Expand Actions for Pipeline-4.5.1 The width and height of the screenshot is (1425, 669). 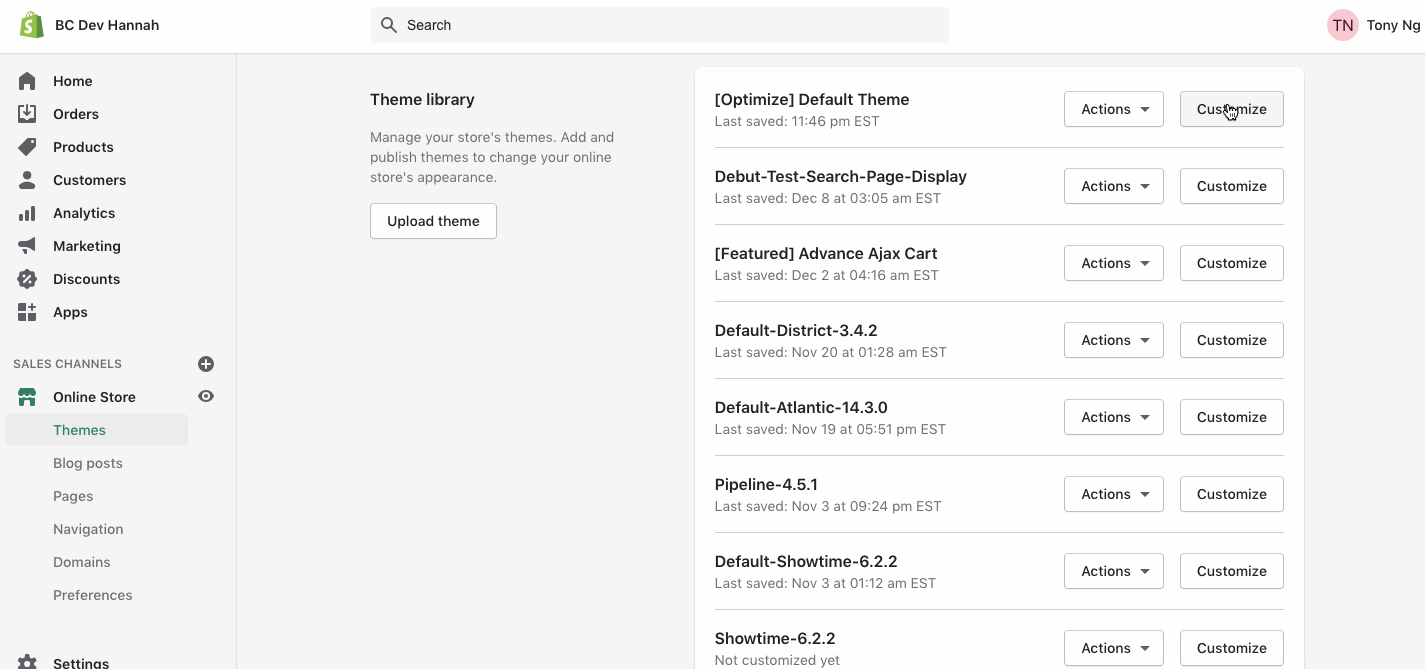pos(1114,494)
